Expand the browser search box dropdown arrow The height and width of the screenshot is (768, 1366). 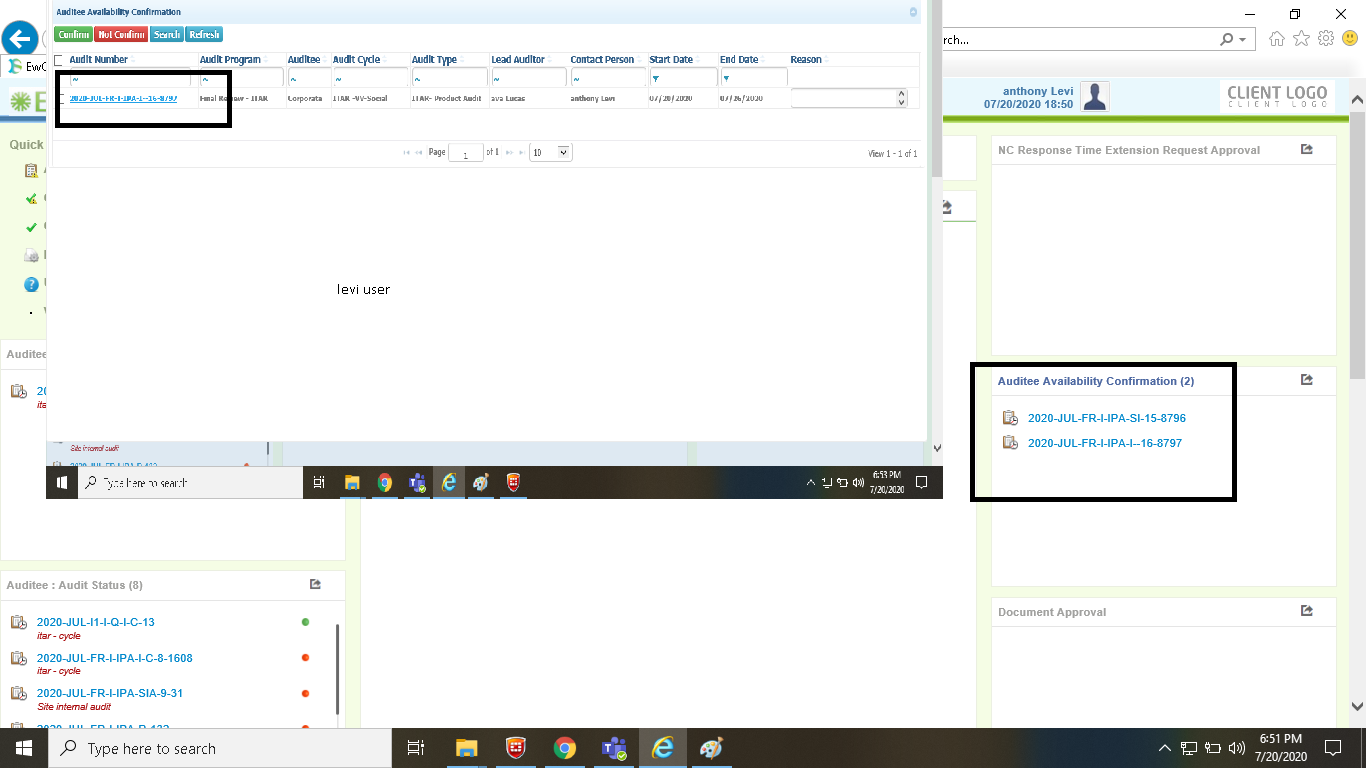click(x=1243, y=40)
